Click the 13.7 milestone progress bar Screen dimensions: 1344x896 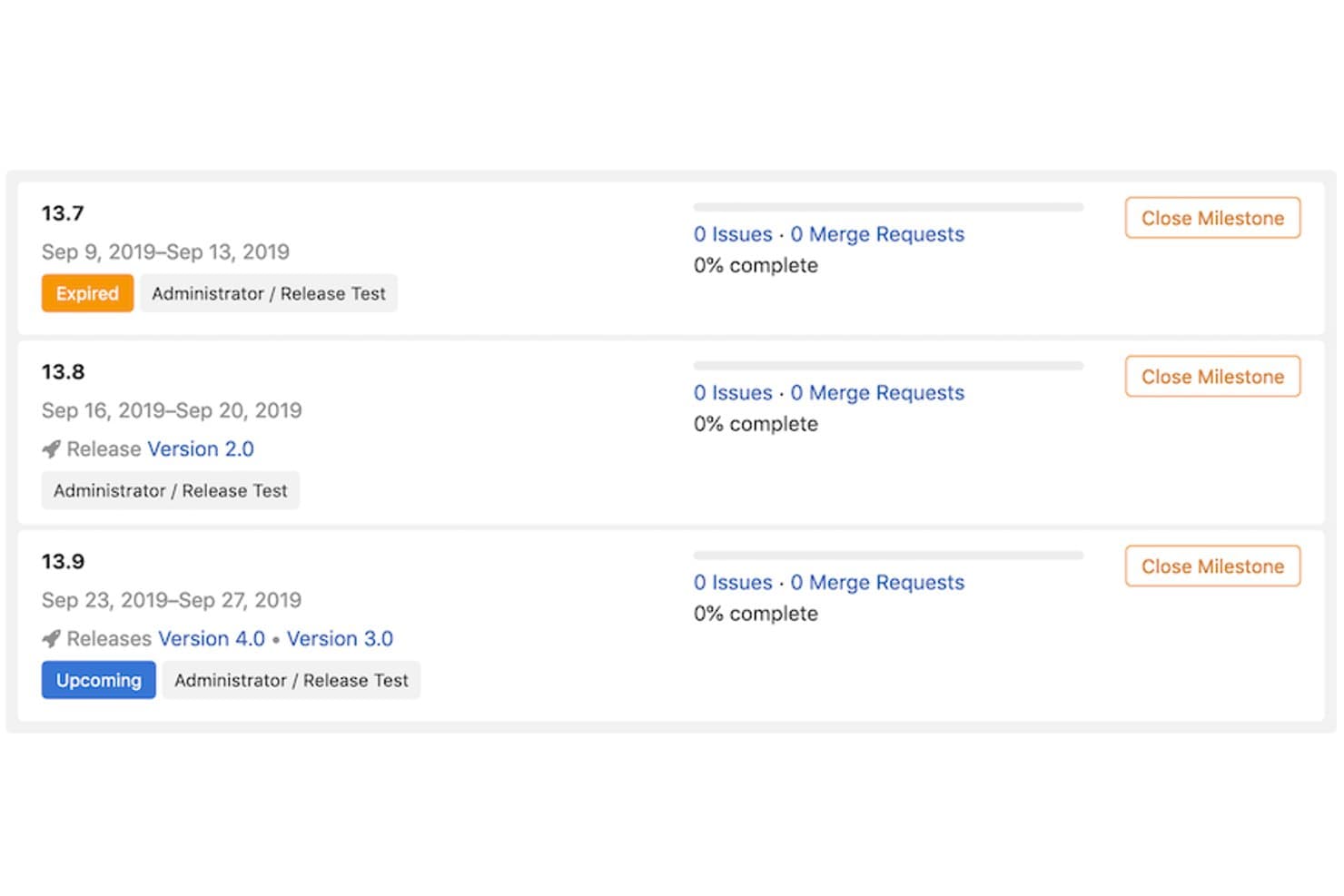888,207
